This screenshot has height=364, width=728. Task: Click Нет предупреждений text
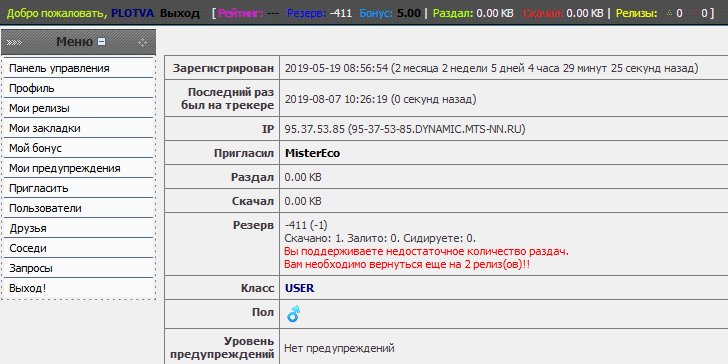pos(339,348)
